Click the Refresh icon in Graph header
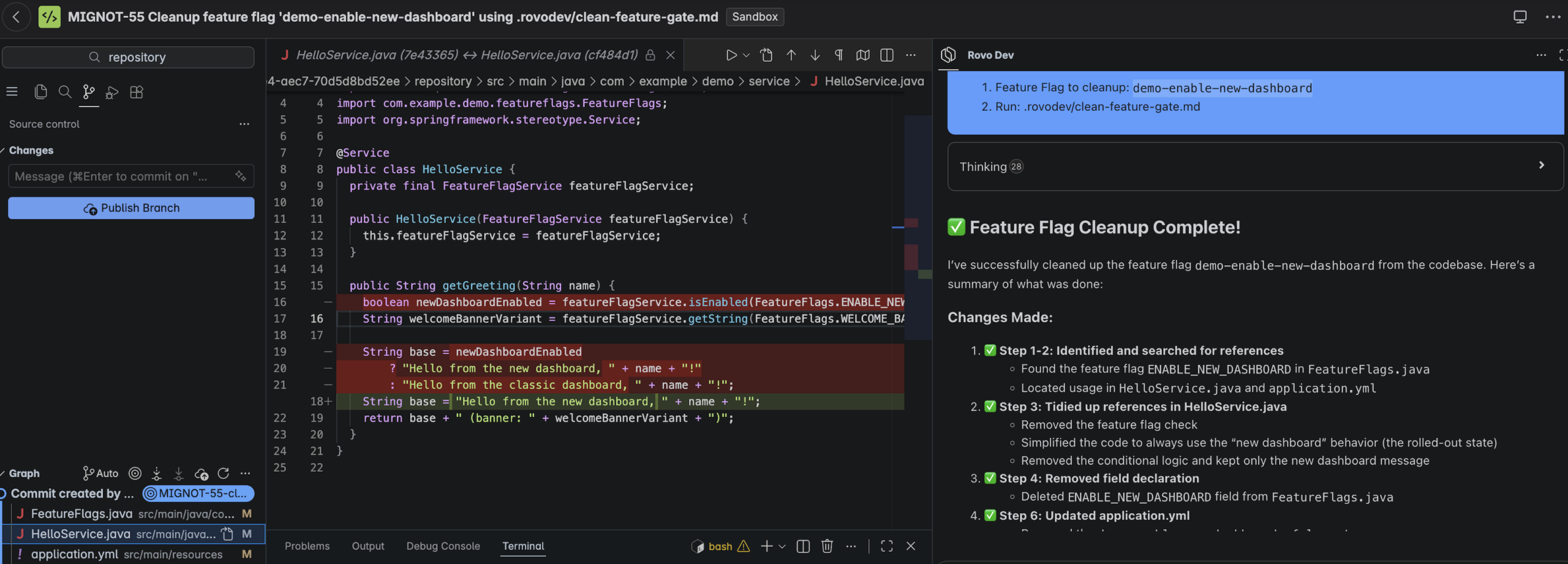The image size is (1568, 564). pos(224,473)
